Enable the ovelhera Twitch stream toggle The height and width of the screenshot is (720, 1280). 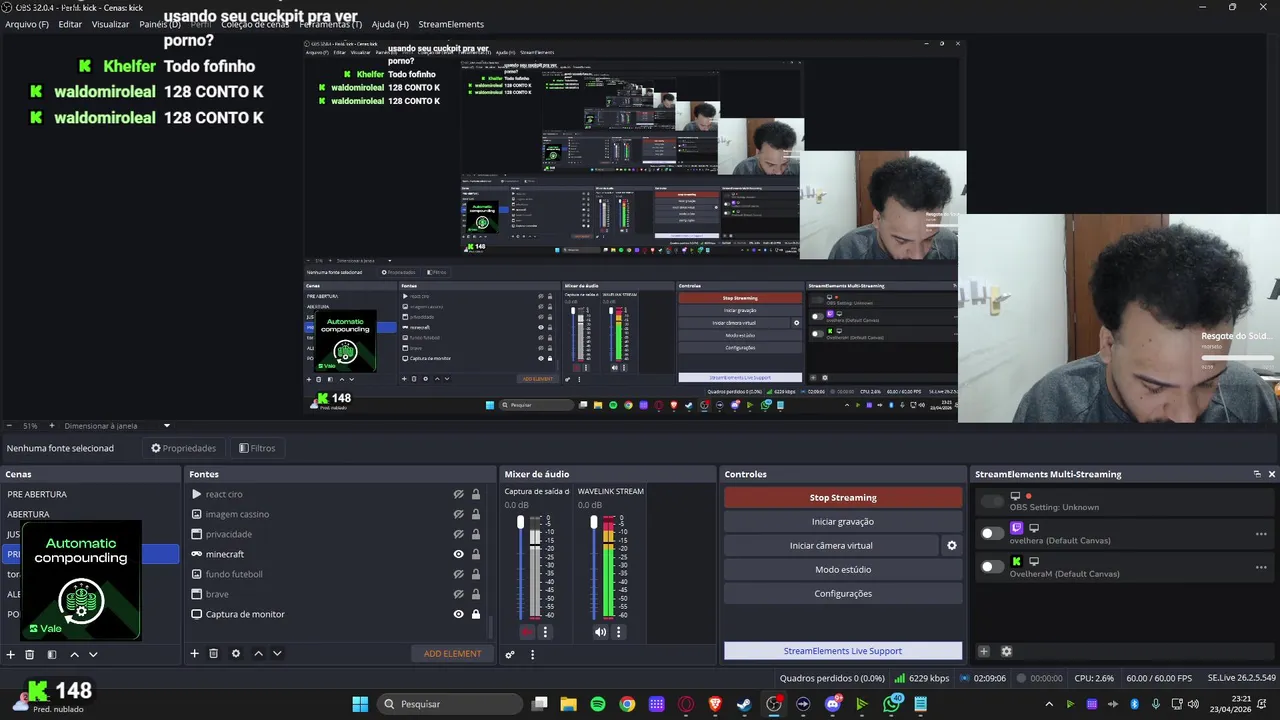coord(991,533)
